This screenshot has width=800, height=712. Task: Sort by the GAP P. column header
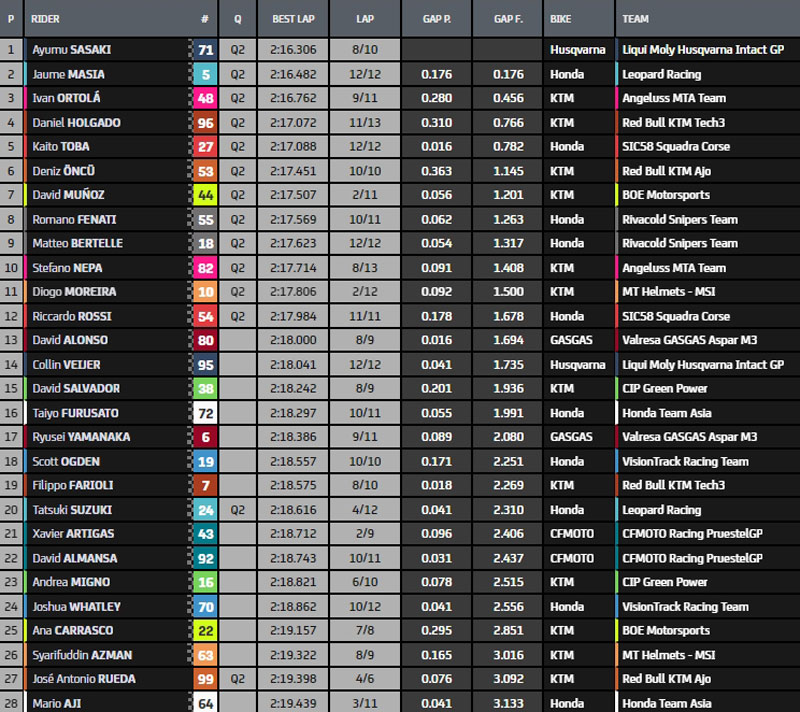point(436,19)
